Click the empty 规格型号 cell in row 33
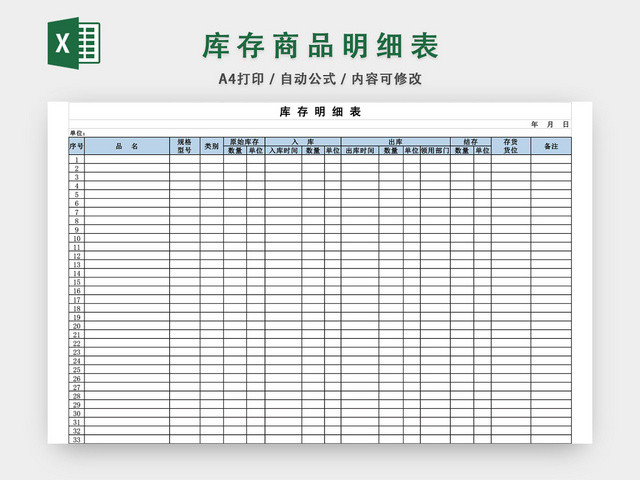 (184, 440)
